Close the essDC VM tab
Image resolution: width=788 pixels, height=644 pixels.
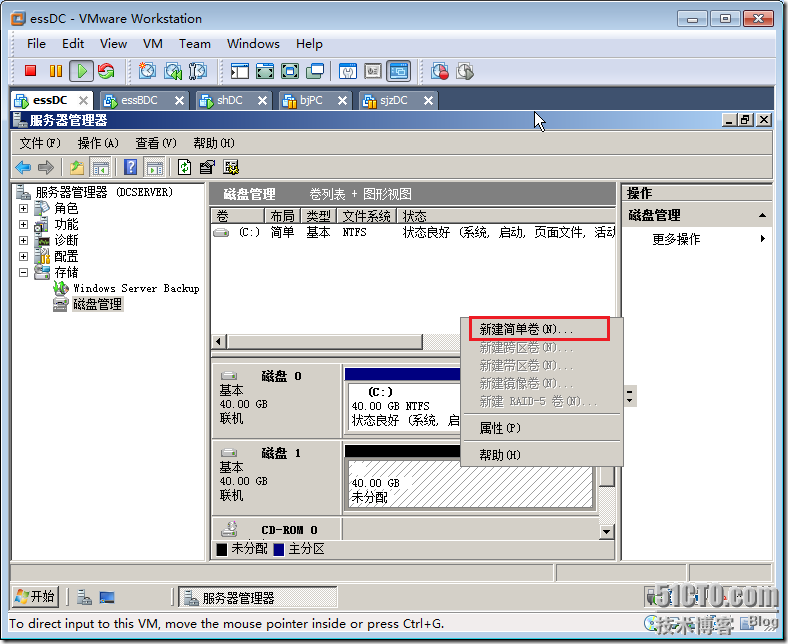83,101
